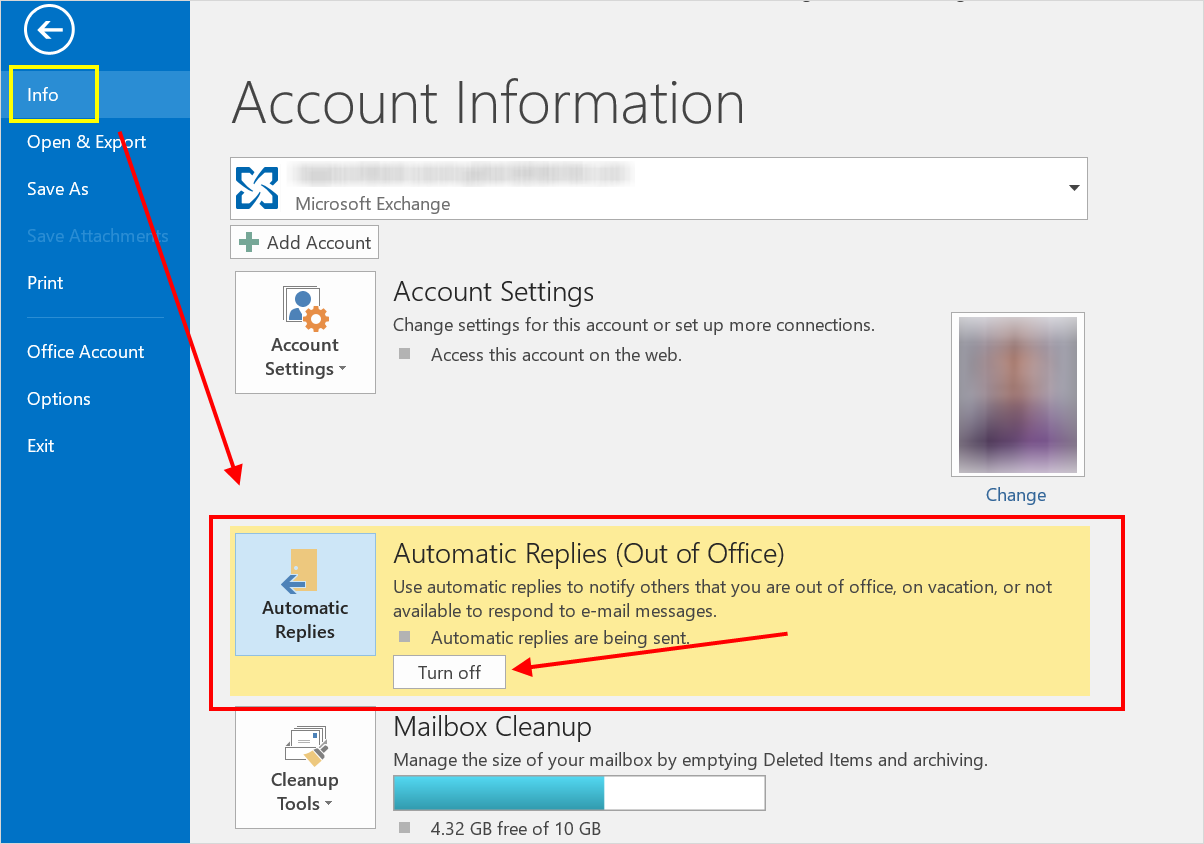Open the Print page
Screen dimensions: 1204x844
[x=45, y=283]
